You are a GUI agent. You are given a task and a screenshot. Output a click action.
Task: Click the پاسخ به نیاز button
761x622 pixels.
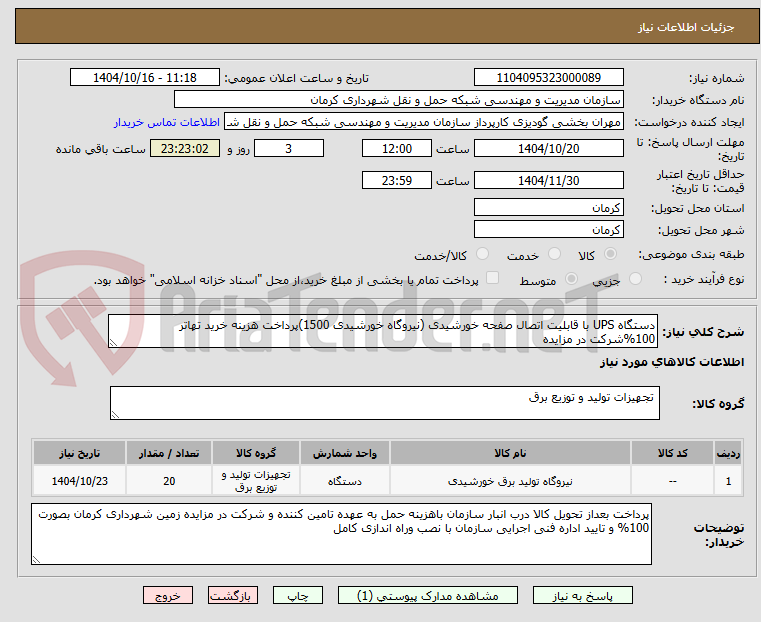pos(582,596)
